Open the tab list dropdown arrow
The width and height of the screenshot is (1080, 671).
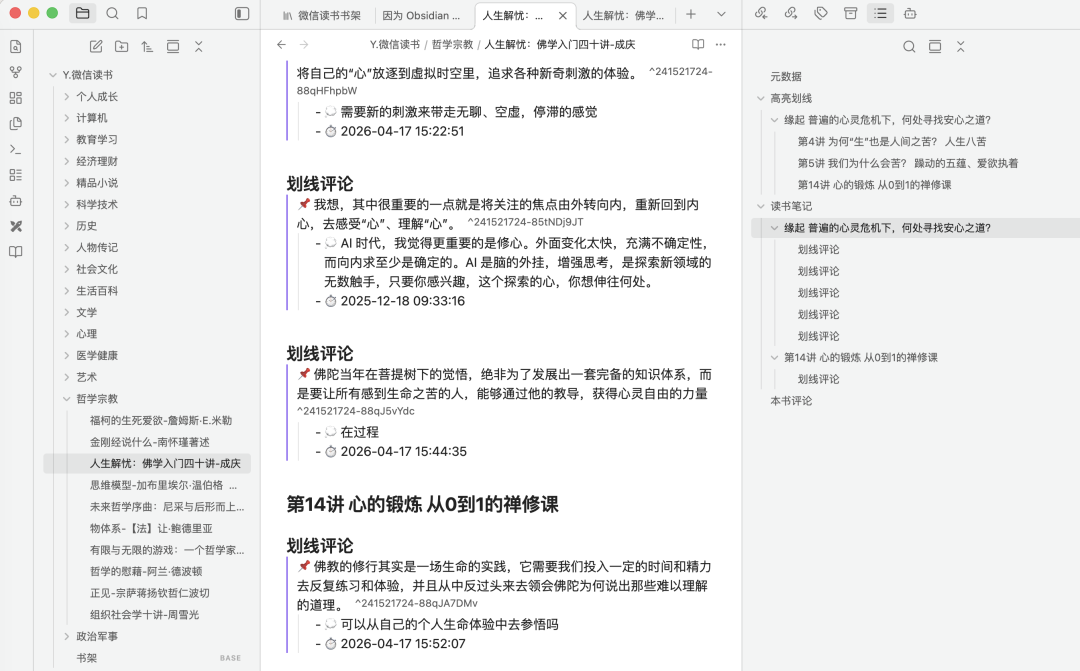coord(721,14)
